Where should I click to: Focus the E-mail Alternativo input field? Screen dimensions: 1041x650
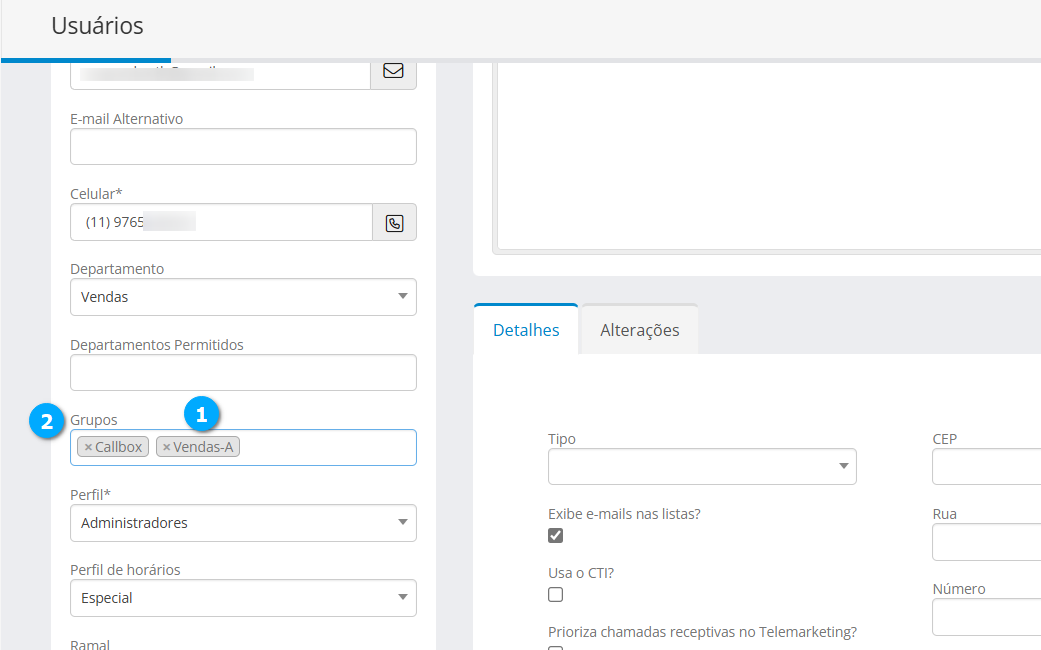pyautogui.click(x=243, y=146)
